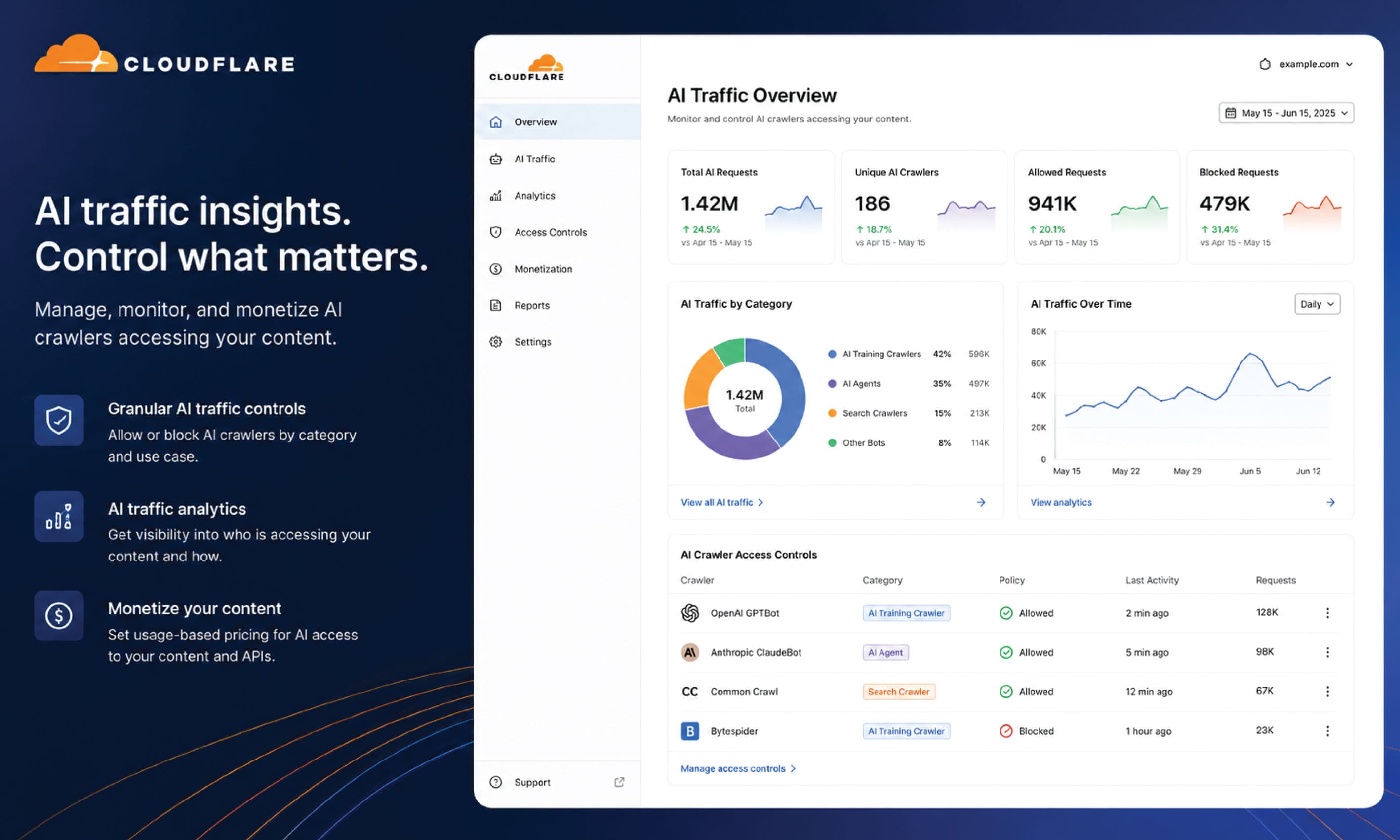This screenshot has height=840, width=1400.
Task: Click the Cloudflare logo in dashboard sidebar
Action: [x=527, y=67]
